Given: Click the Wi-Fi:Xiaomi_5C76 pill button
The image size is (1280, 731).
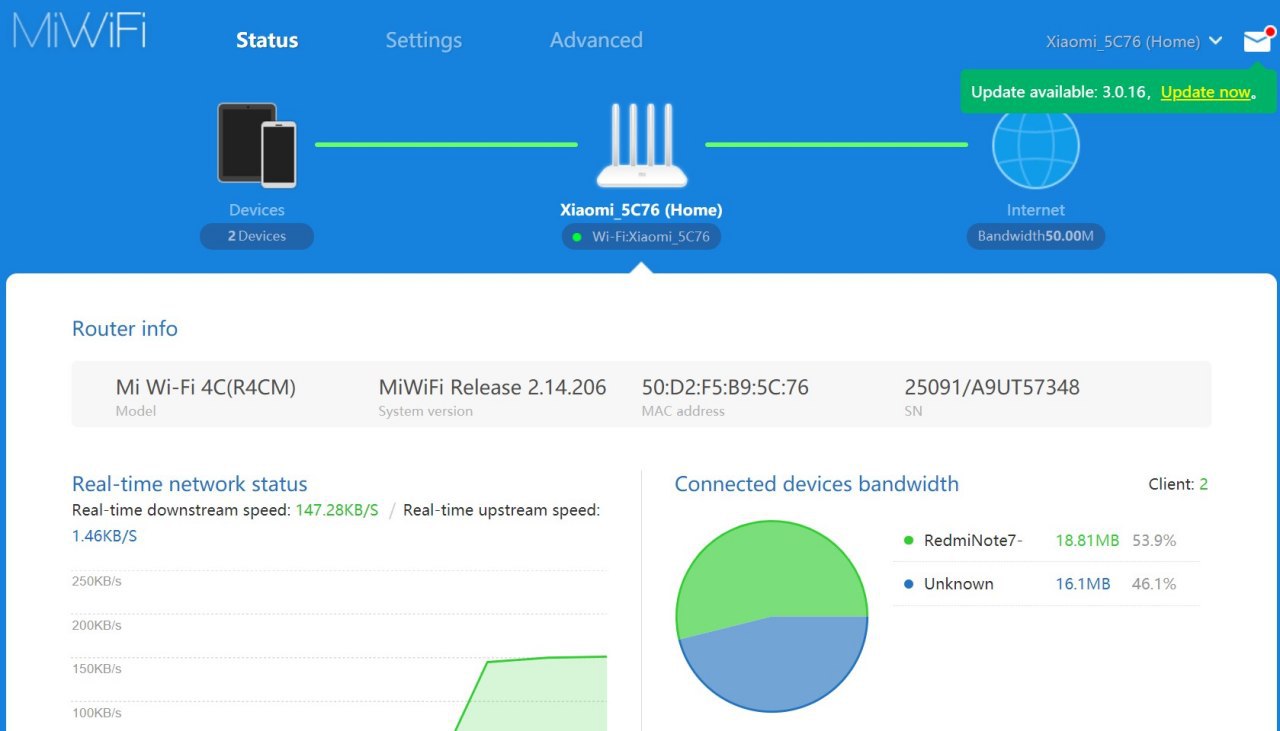Looking at the screenshot, I should pyautogui.click(x=641, y=237).
